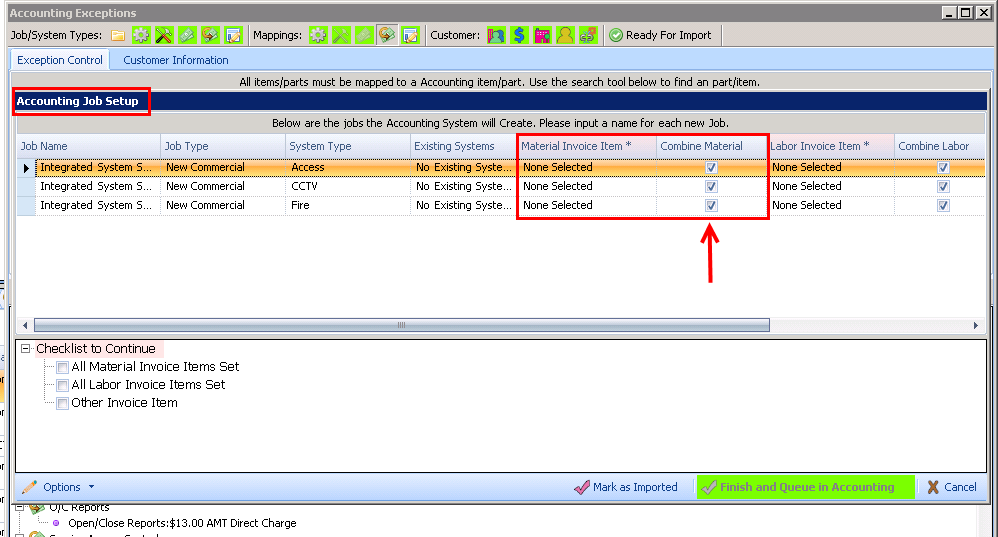
Task: Open Labor Invoice Item for the Fire row
Action: click(831, 206)
